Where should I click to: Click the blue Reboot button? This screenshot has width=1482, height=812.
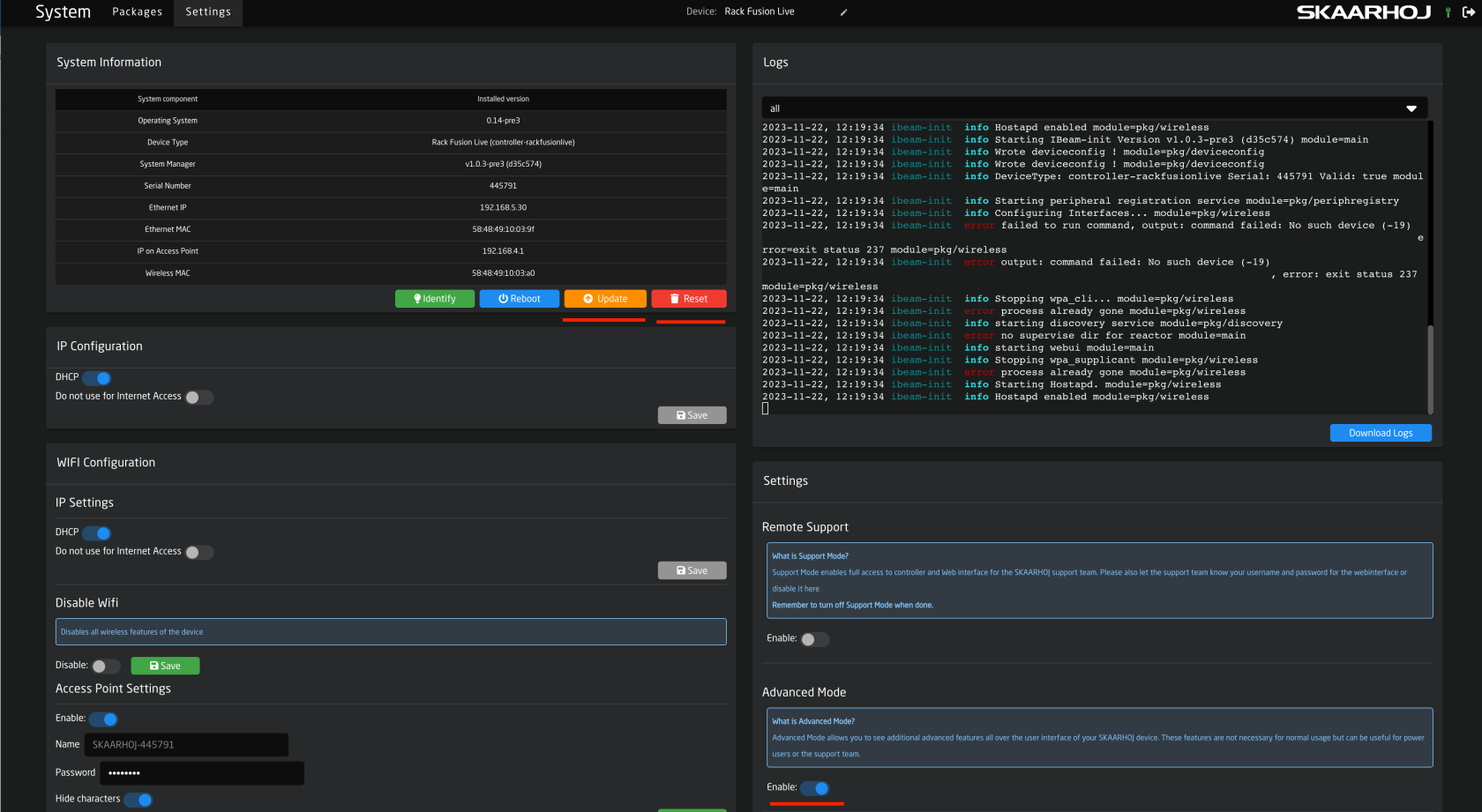tap(519, 299)
